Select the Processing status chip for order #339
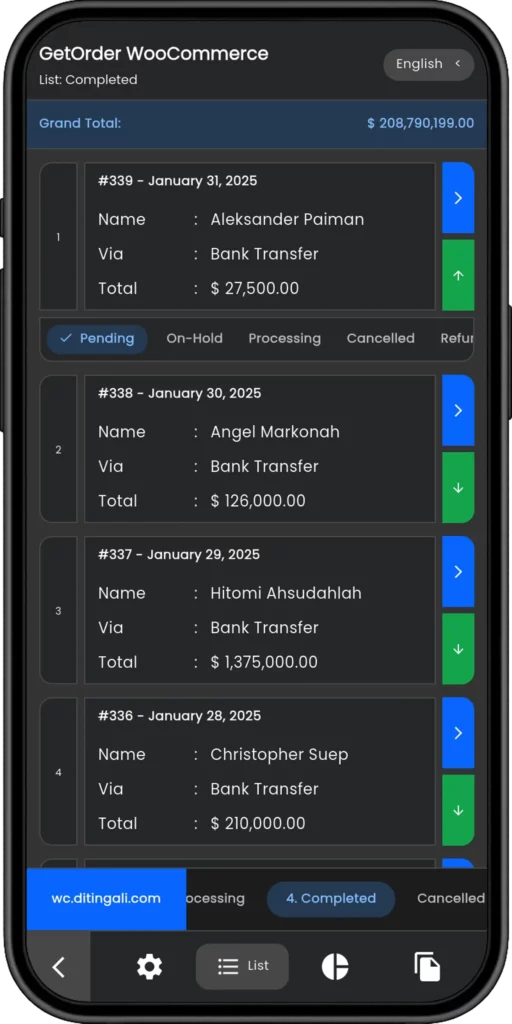 click(285, 338)
